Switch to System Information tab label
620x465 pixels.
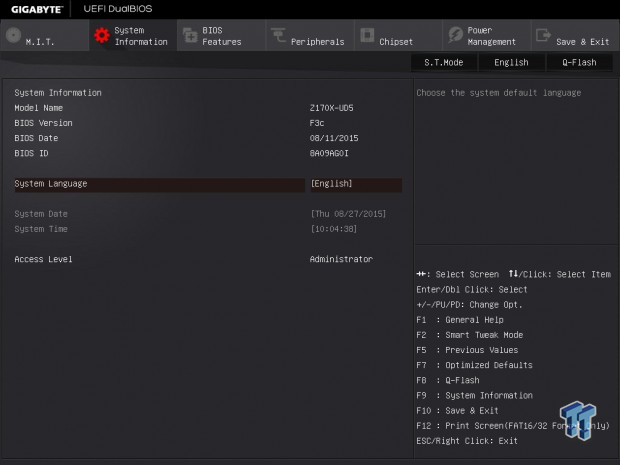point(141,36)
